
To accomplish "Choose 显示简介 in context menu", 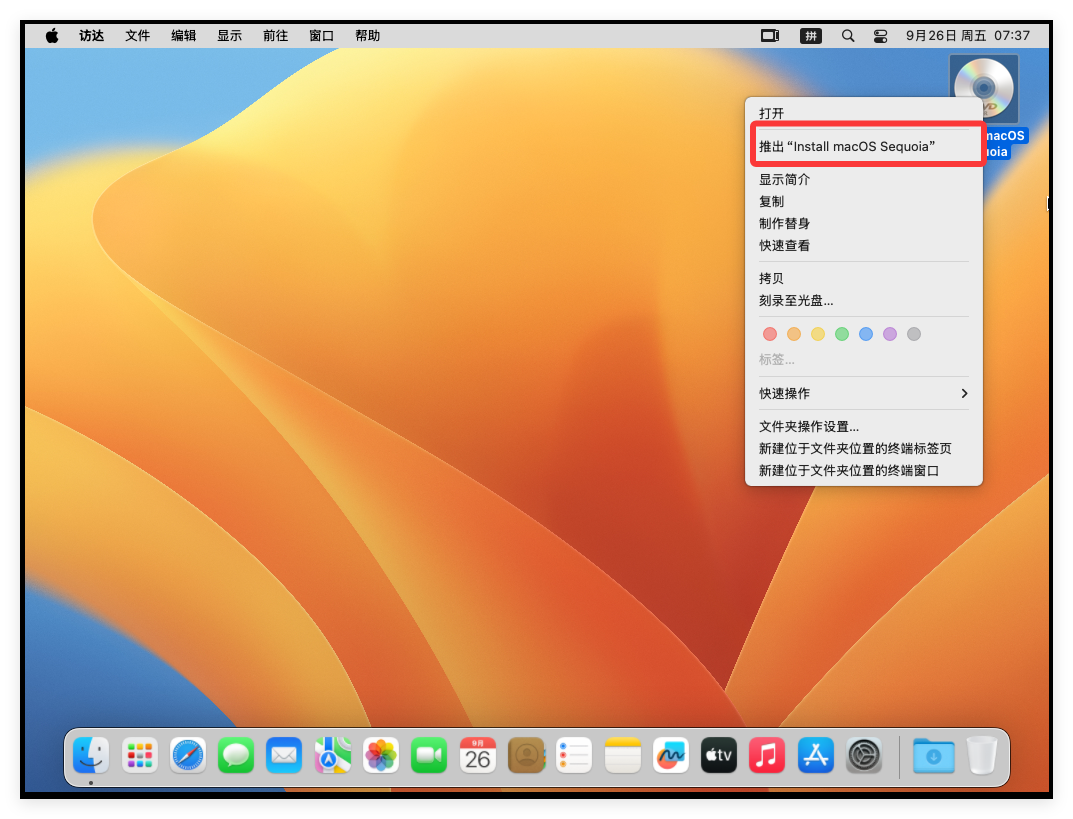I will [x=864, y=179].
